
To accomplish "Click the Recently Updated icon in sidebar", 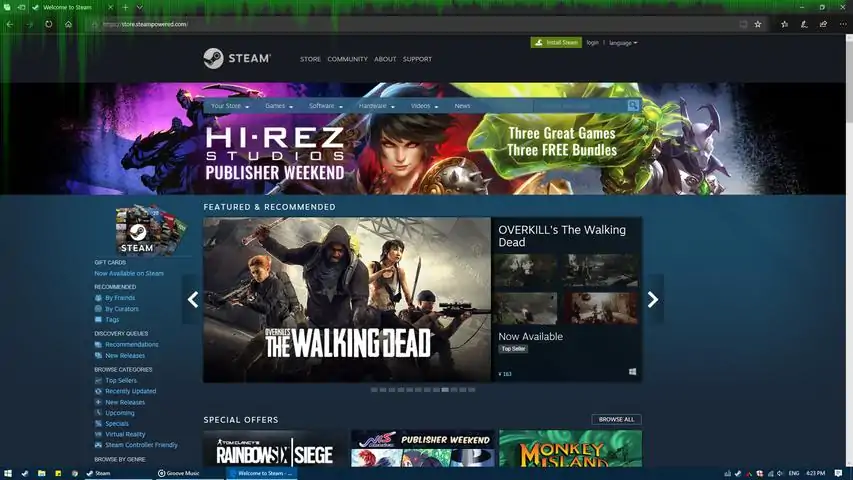I will click(98, 391).
